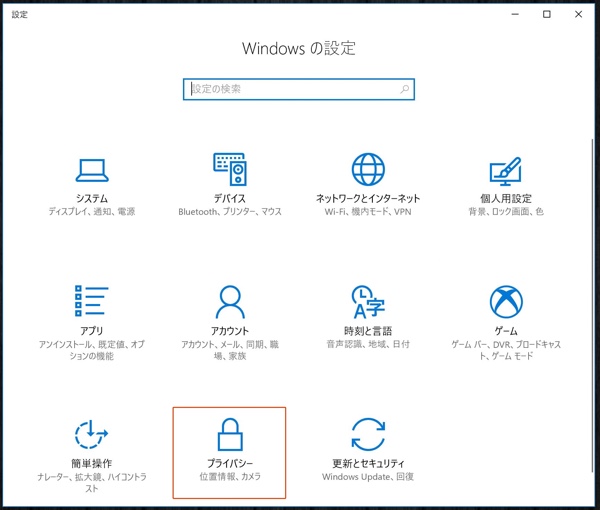The height and width of the screenshot is (510, 600).
Task: Click the 音声認識、地域、日付 description
Action: (x=368, y=344)
